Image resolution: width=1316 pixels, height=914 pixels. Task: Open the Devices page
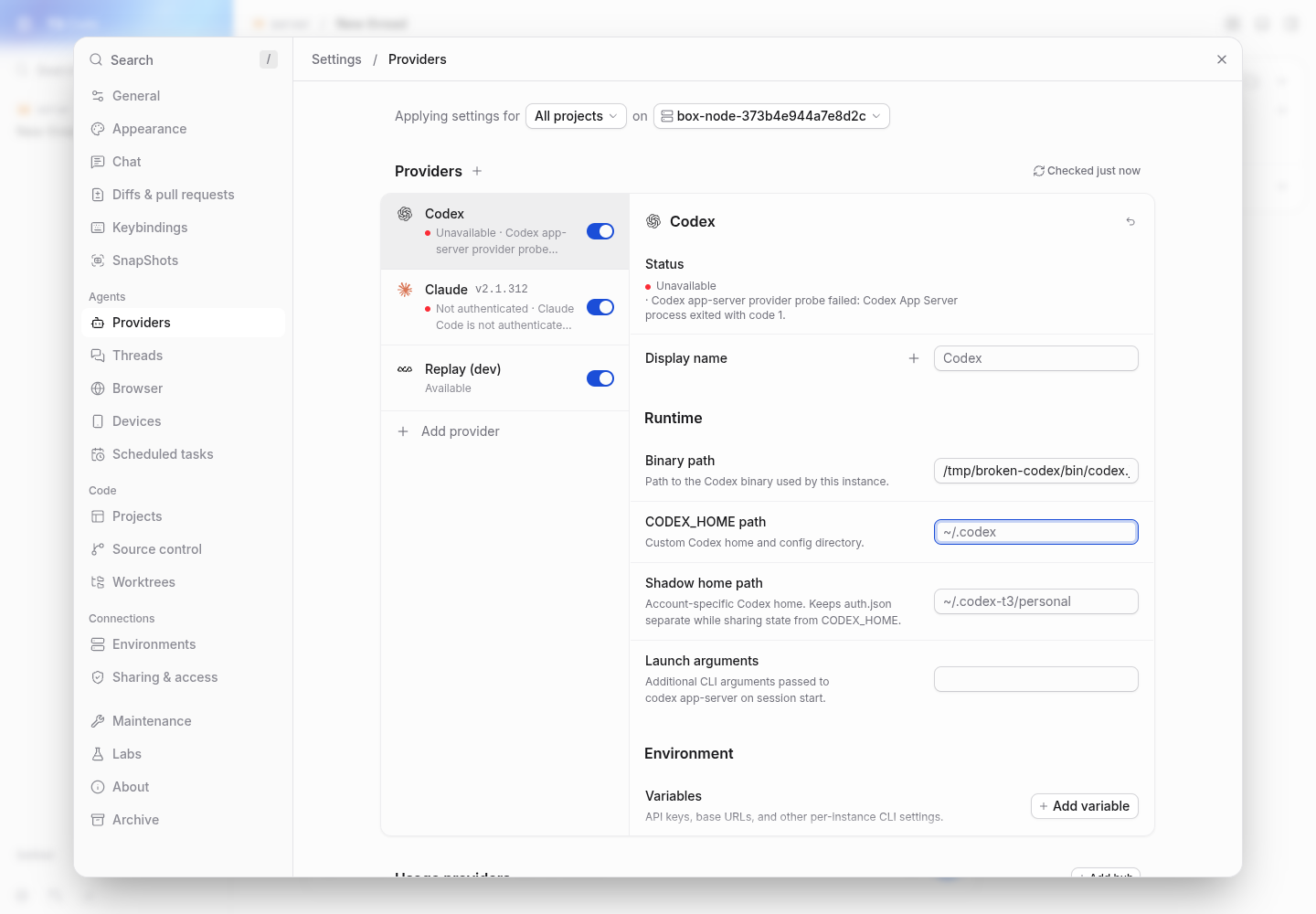point(183,421)
